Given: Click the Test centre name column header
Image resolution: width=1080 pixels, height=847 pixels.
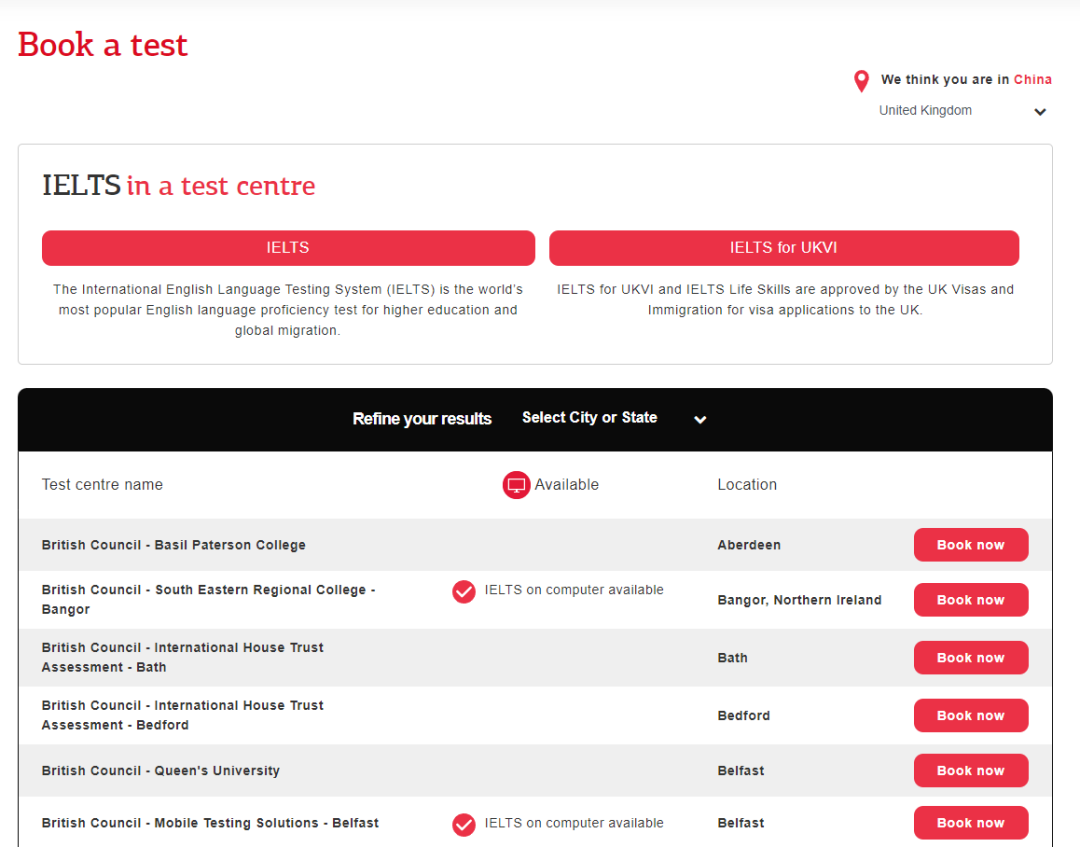Looking at the screenshot, I should click(x=102, y=485).
